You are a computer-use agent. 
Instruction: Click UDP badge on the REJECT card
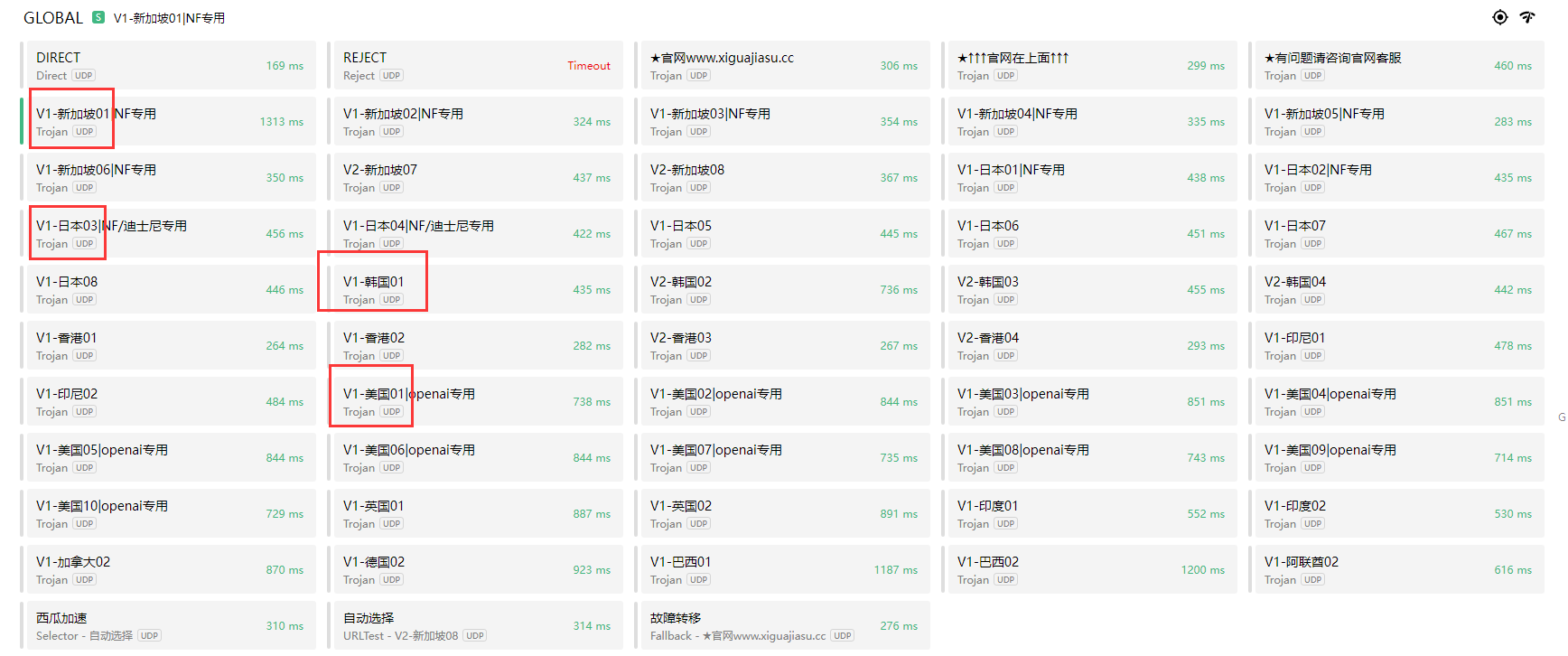tap(391, 76)
